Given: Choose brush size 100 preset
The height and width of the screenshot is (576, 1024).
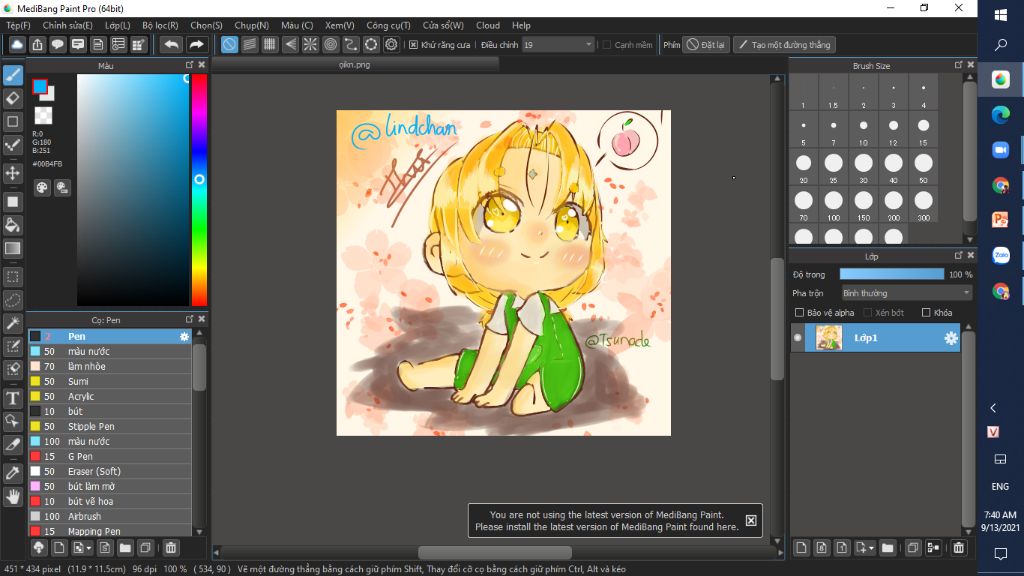Looking at the screenshot, I should (833, 205).
